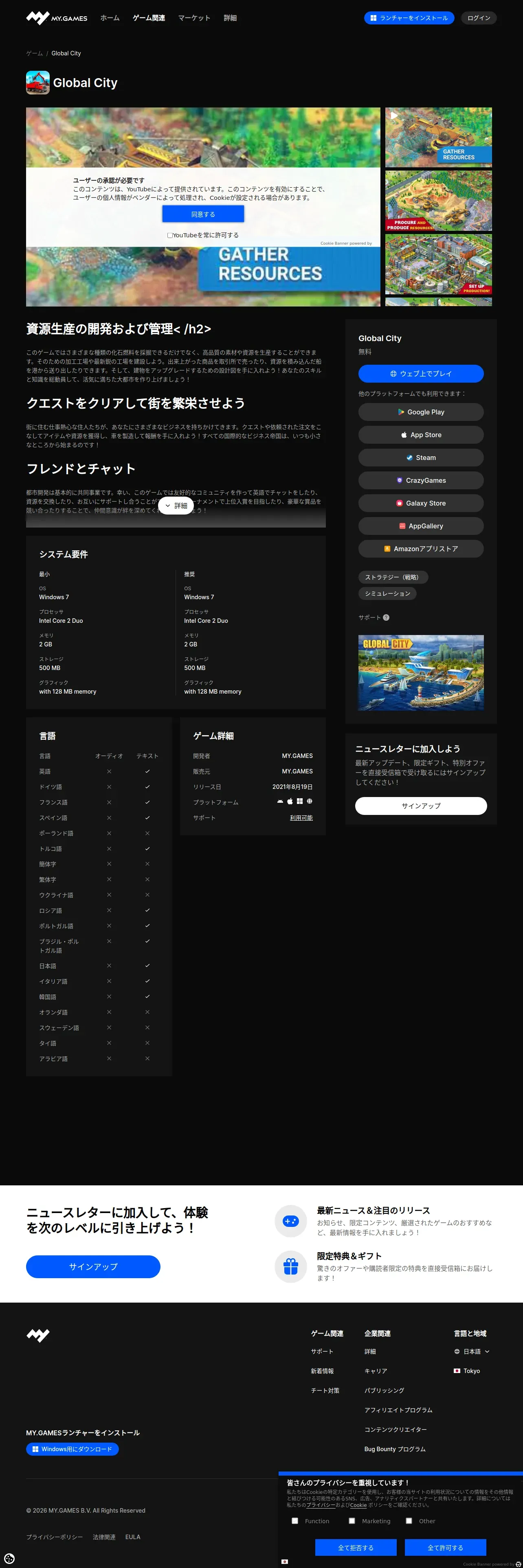Select the Tokyo region option
Viewport: 523px width, 1568px height.
tap(467, 1371)
